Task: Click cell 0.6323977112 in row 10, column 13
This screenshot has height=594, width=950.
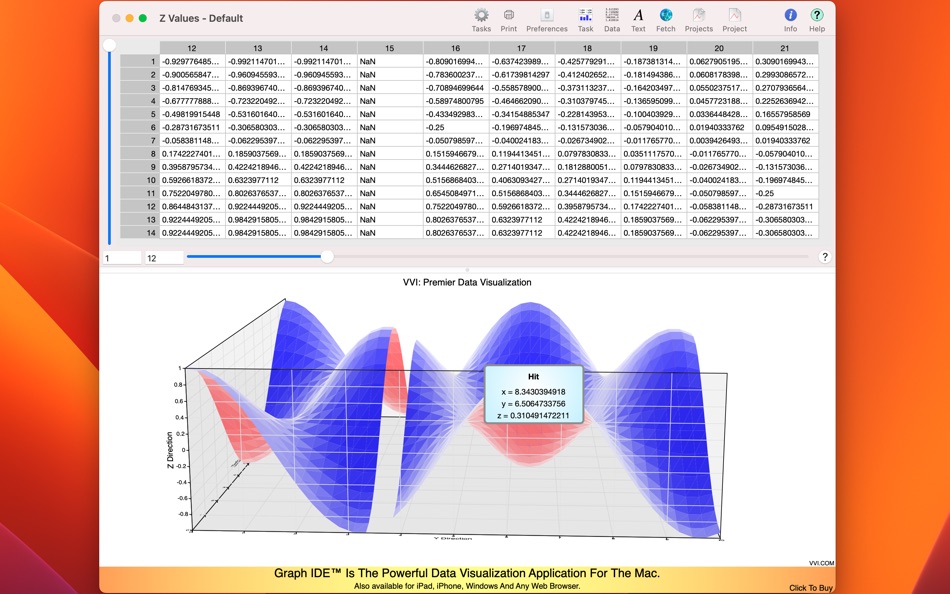Action: pos(258,180)
